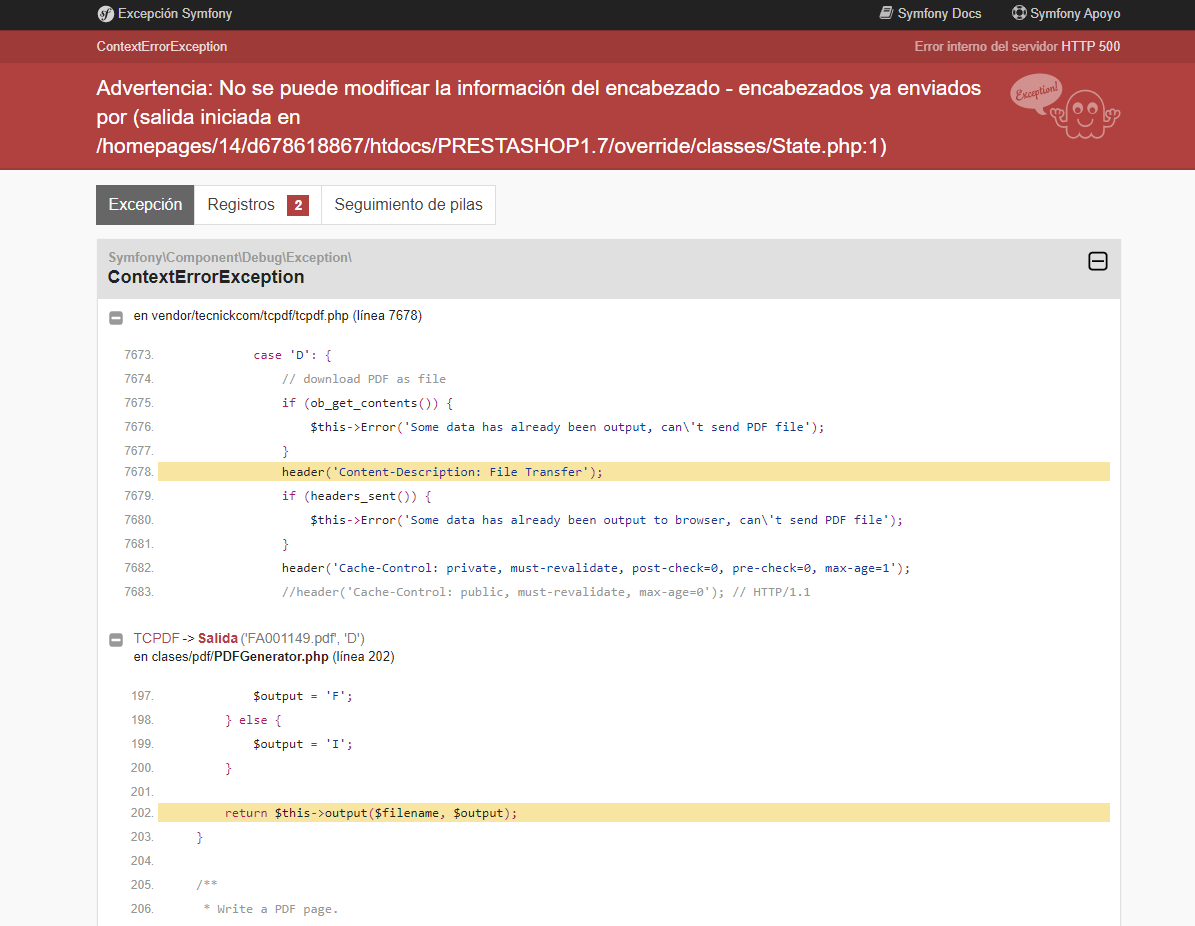Open the Seguimiento de pilas tab

tap(408, 205)
